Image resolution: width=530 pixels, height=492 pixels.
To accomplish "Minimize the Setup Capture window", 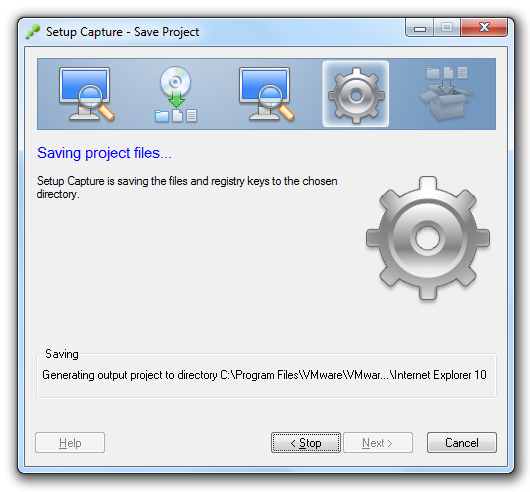I will point(419,27).
